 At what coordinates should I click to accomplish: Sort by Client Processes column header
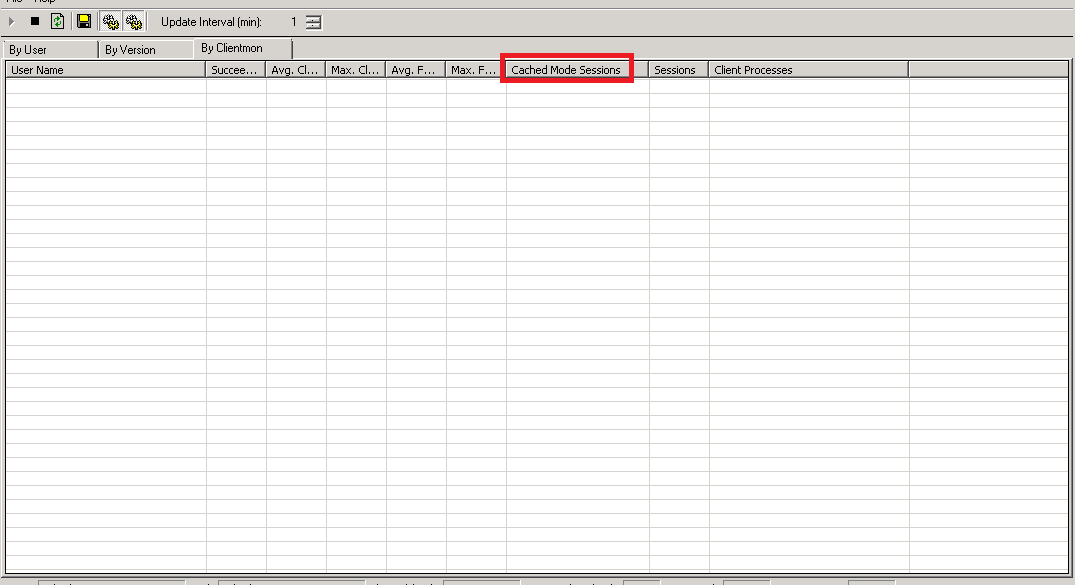click(808, 70)
